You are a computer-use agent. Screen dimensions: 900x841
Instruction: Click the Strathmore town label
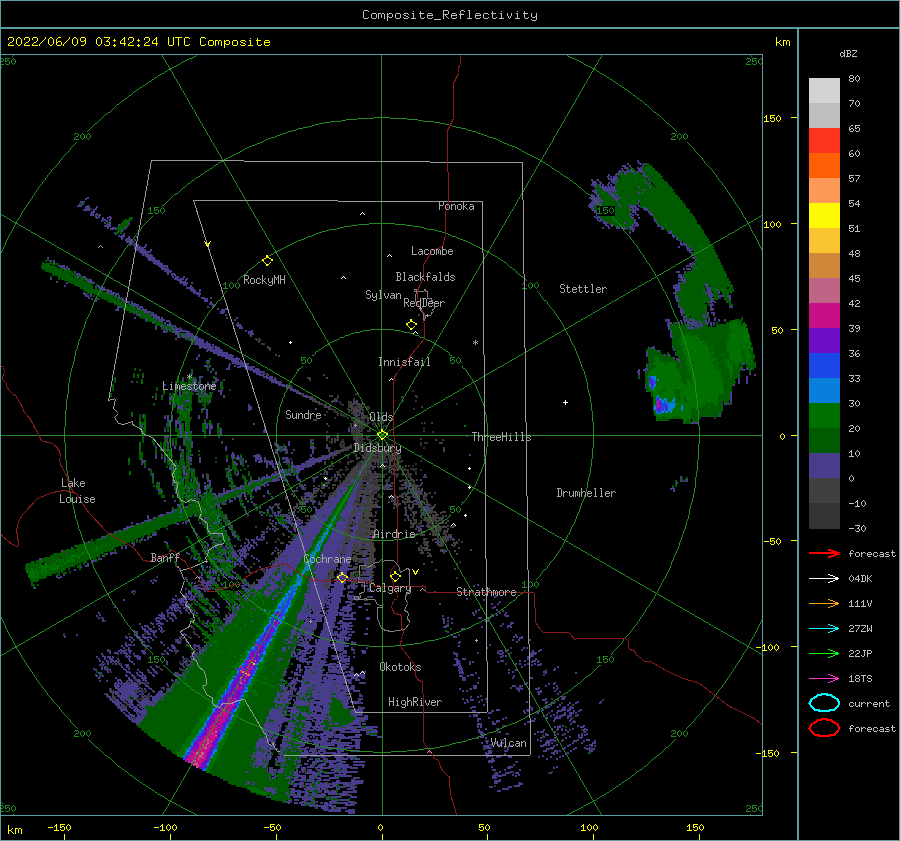486,592
